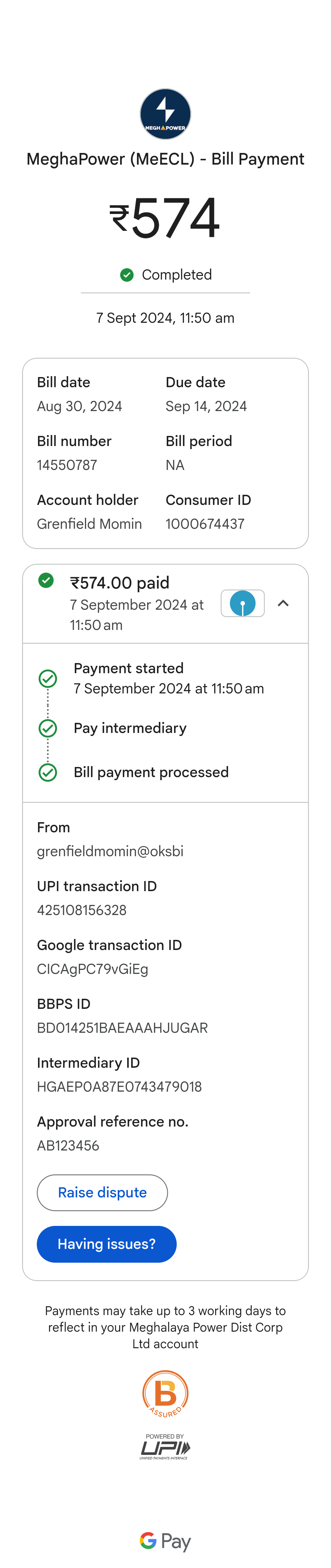Tap the SBI bank logo badge
331x1568 pixels.
[243, 603]
